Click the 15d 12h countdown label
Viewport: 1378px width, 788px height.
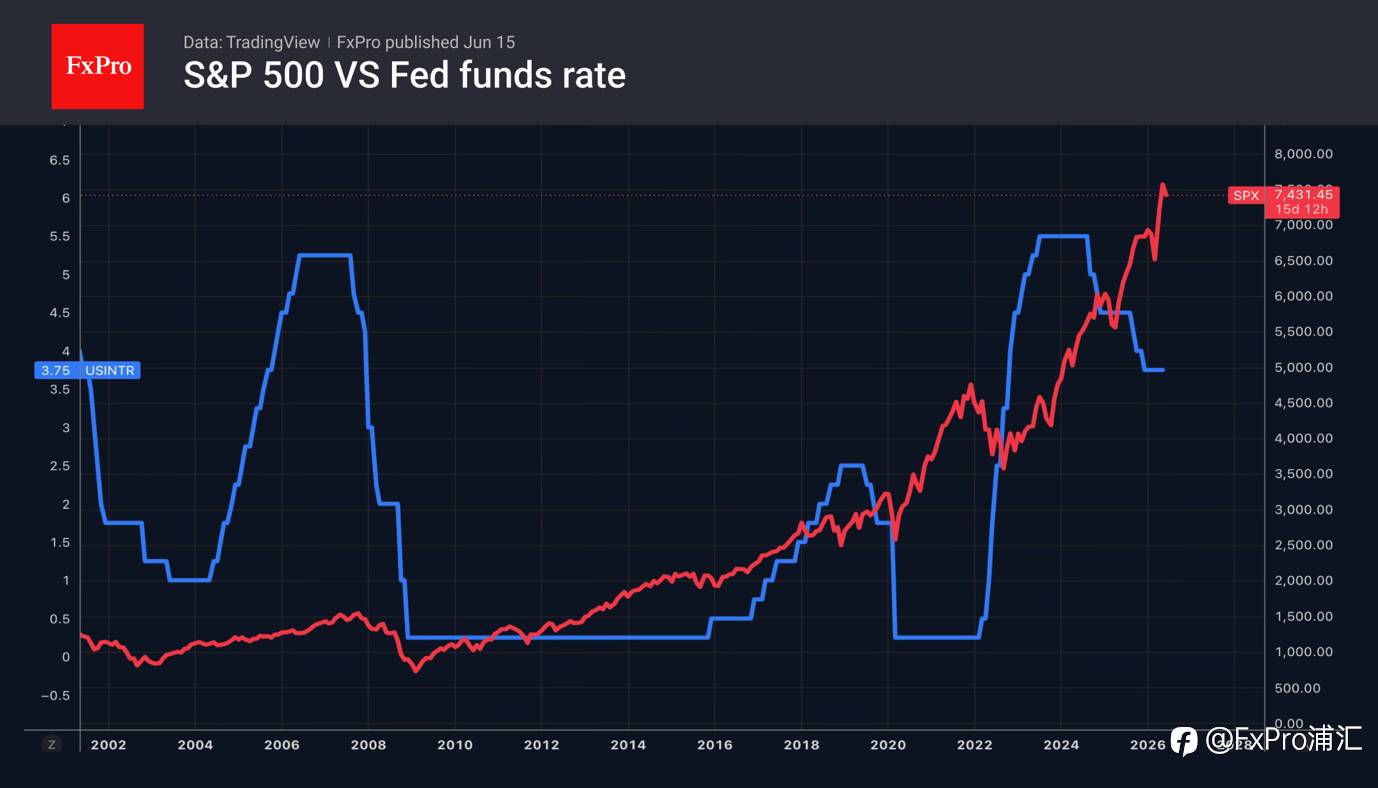tap(1301, 209)
